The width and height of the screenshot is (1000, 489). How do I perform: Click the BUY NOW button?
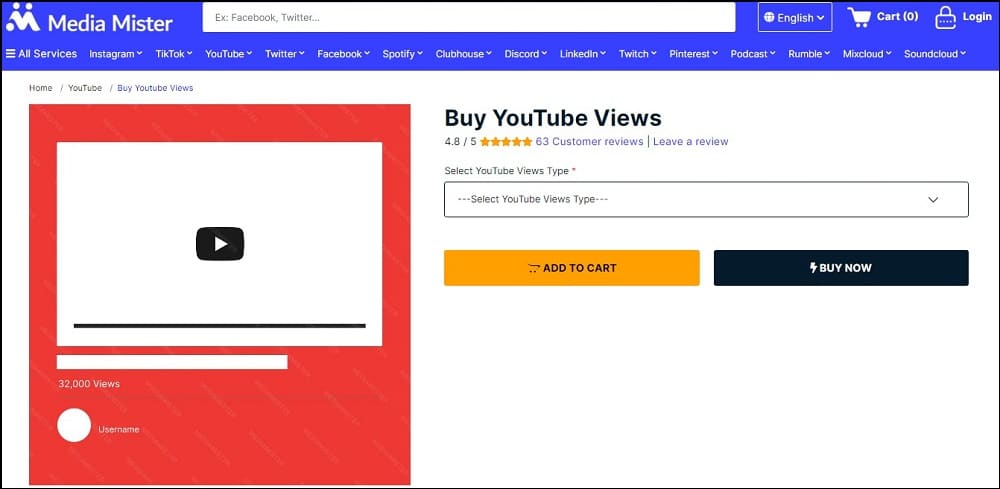coord(841,268)
